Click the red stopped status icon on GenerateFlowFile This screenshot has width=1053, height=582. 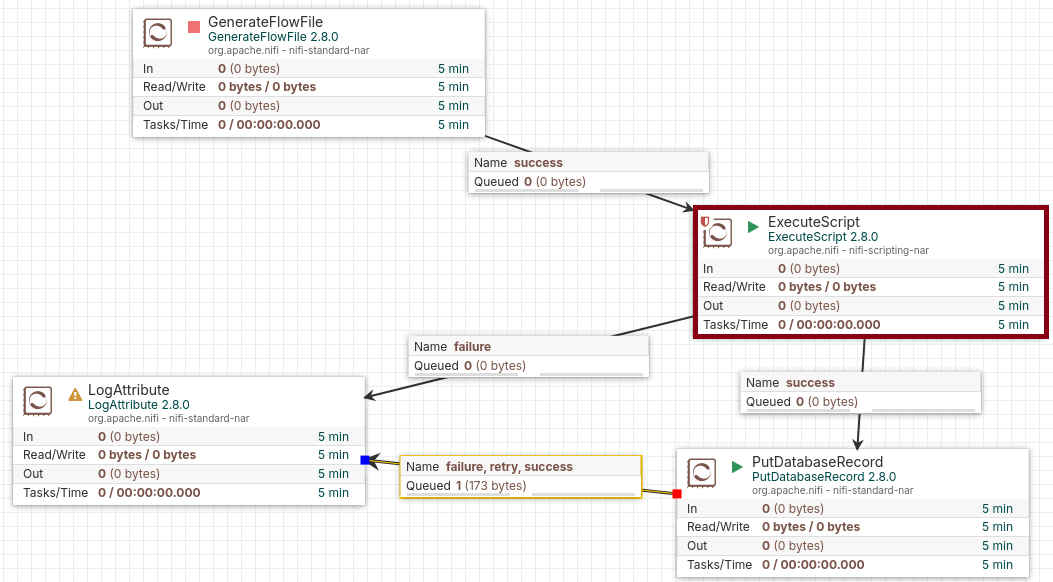(194, 27)
